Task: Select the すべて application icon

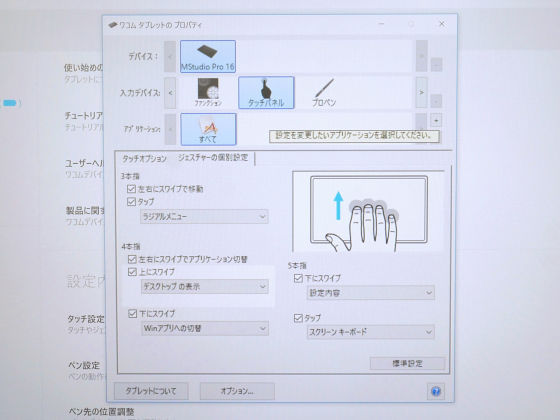Action: (208, 129)
